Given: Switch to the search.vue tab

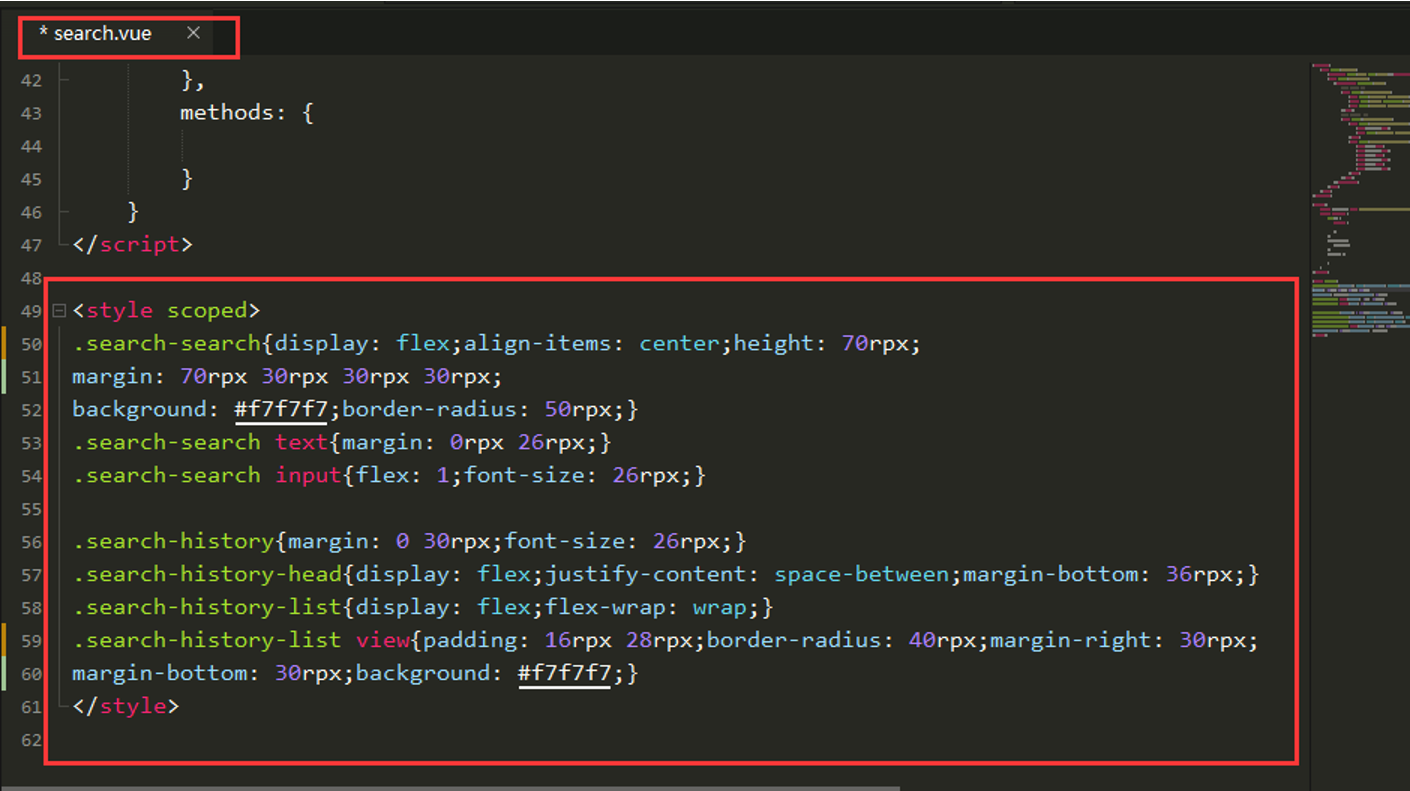Looking at the screenshot, I should (x=102, y=33).
